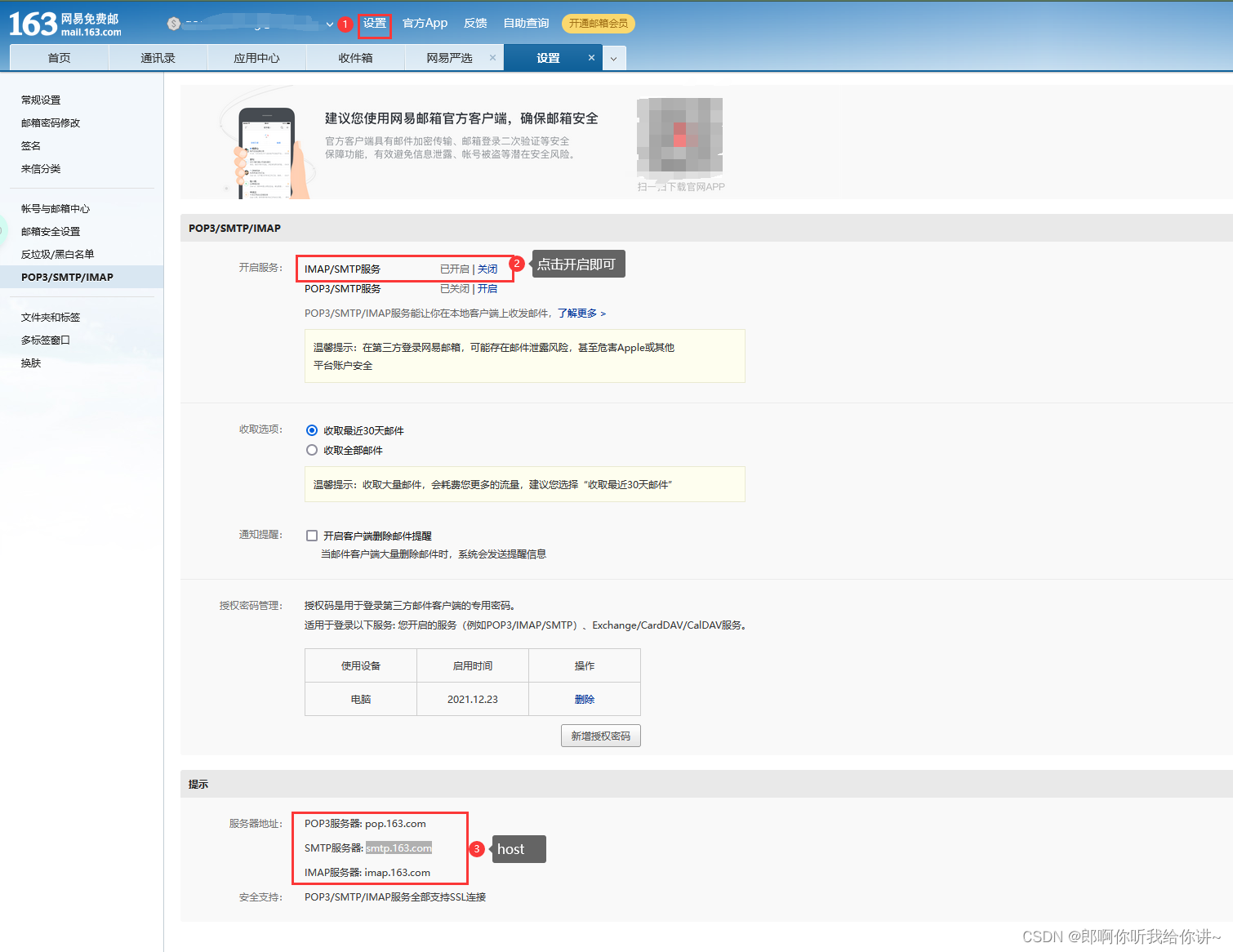1233x952 pixels.
Task: Click highlighted smtp.163.com server address
Action: [398, 848]
